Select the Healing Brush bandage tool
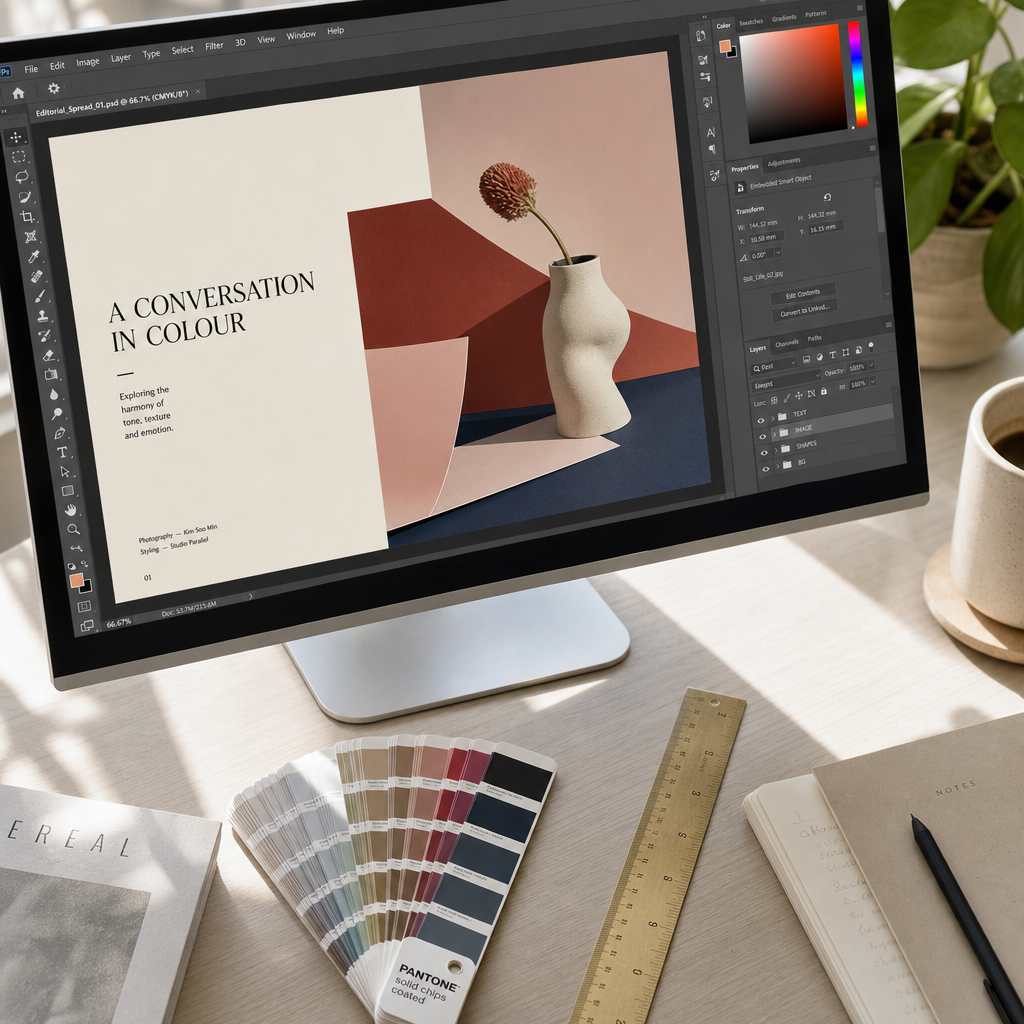1024x1024 pixels. tap(37, 276)
